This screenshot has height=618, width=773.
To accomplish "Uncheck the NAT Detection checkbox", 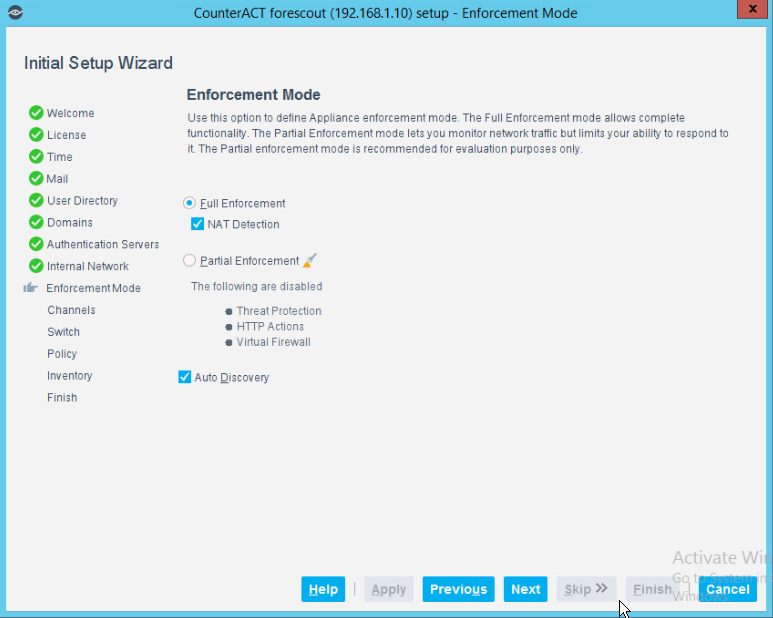I will coord(197,224).
